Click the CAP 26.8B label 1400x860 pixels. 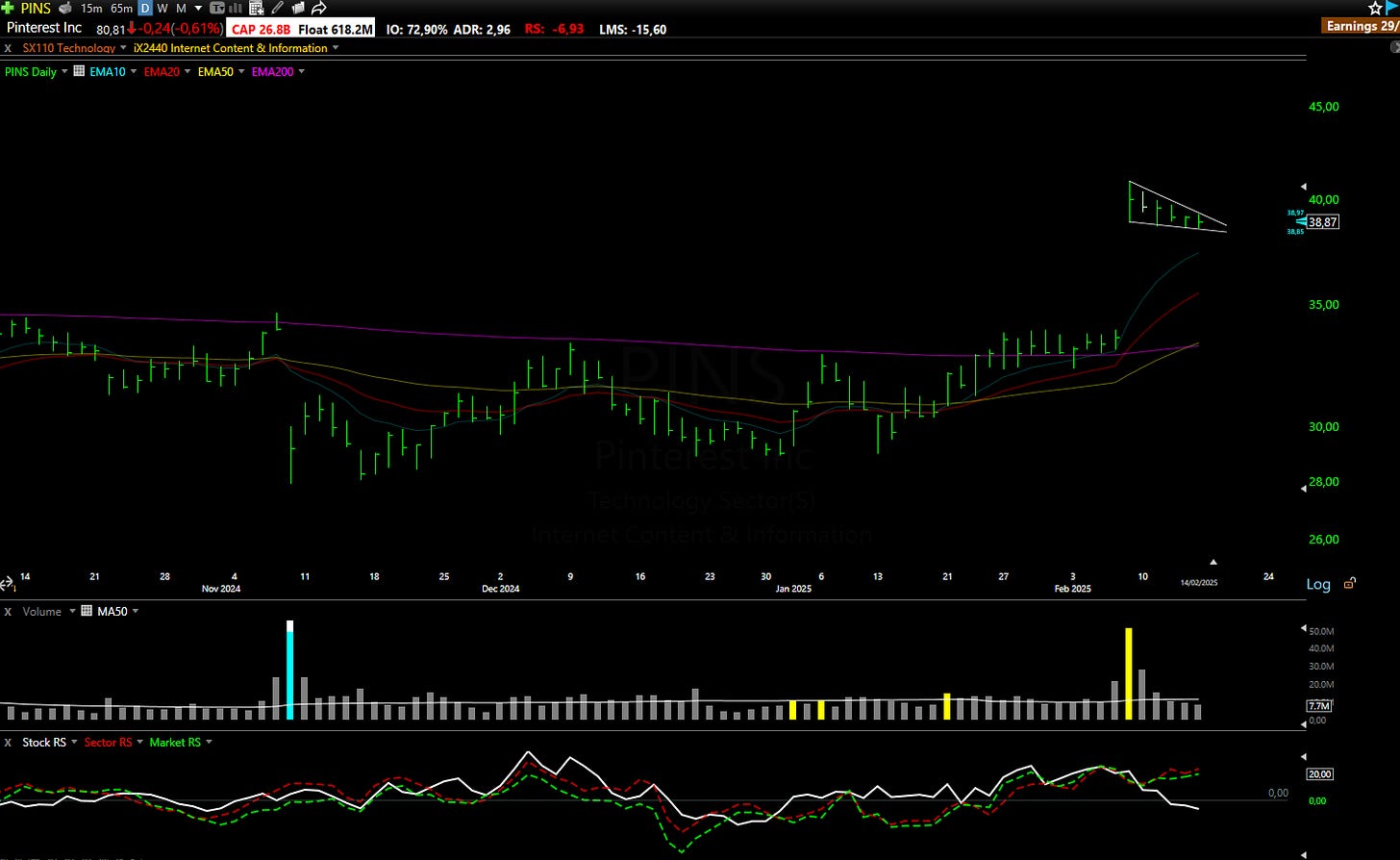(261, 30)
